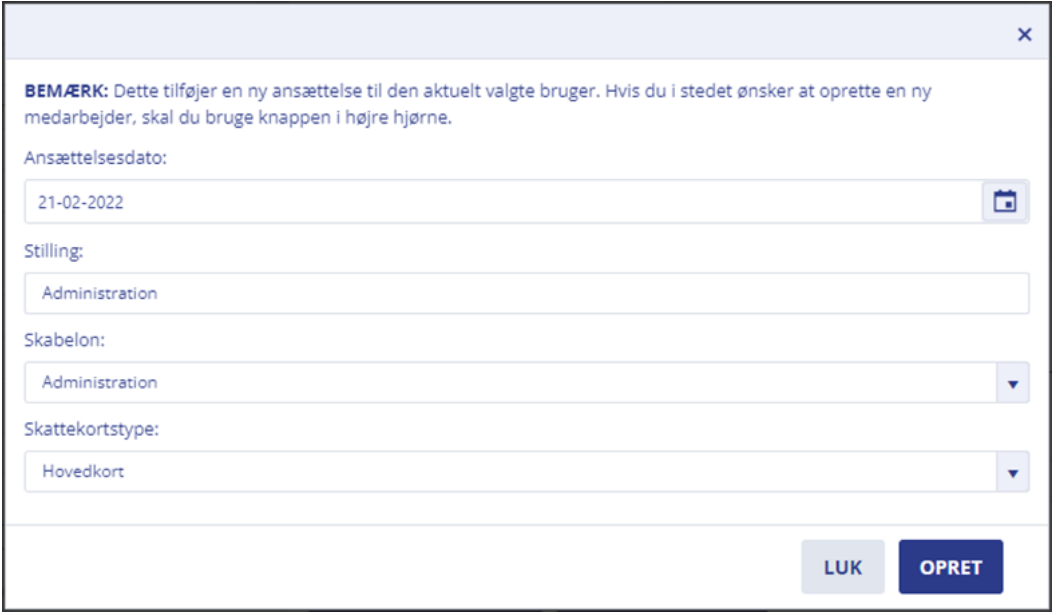
Task: Focus the Ansættelsesdato date input field
Action: tap(503, 201)
